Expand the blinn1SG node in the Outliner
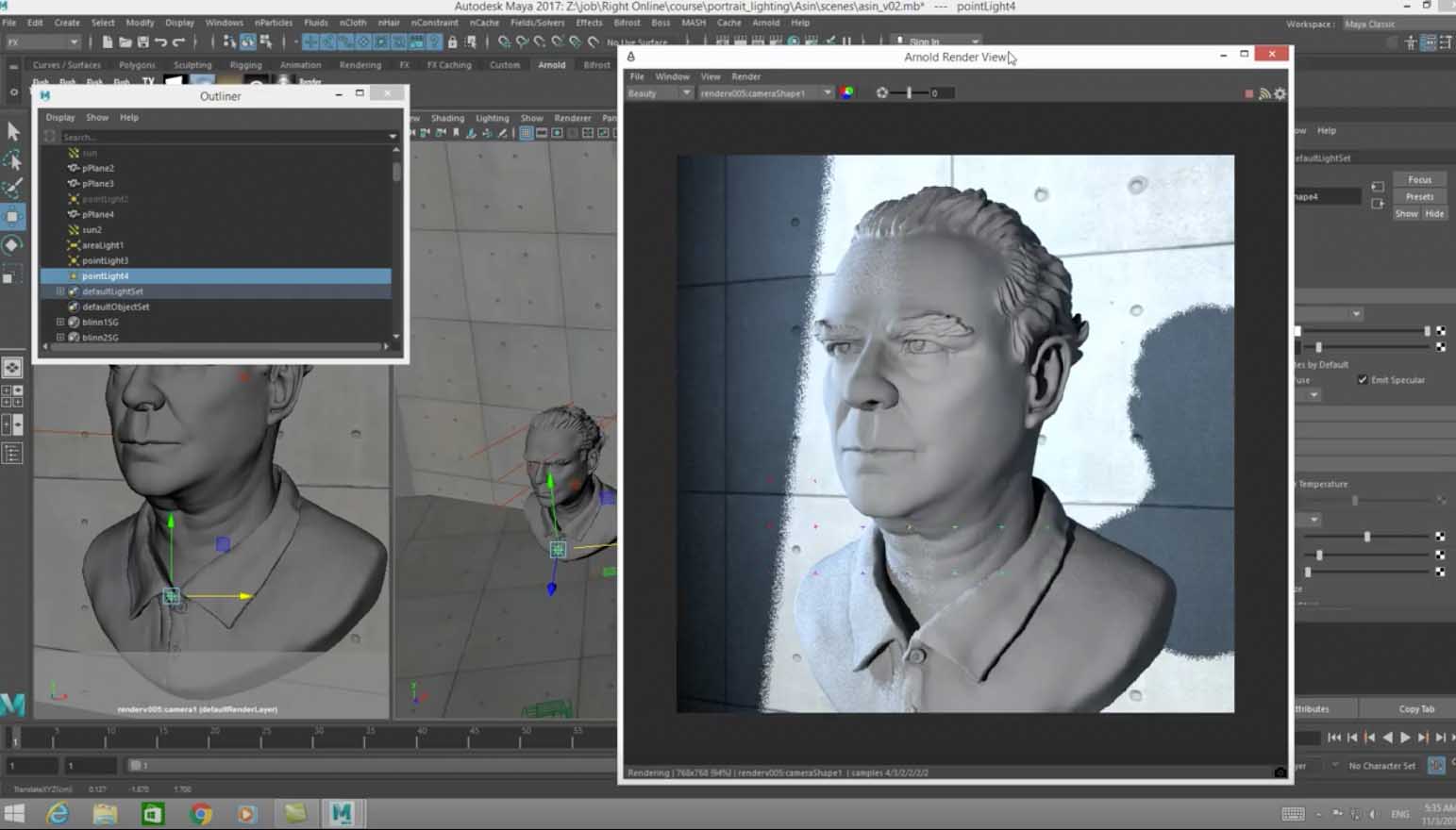This screenshot has height=830, width=1456. click(x=60, y=323)
